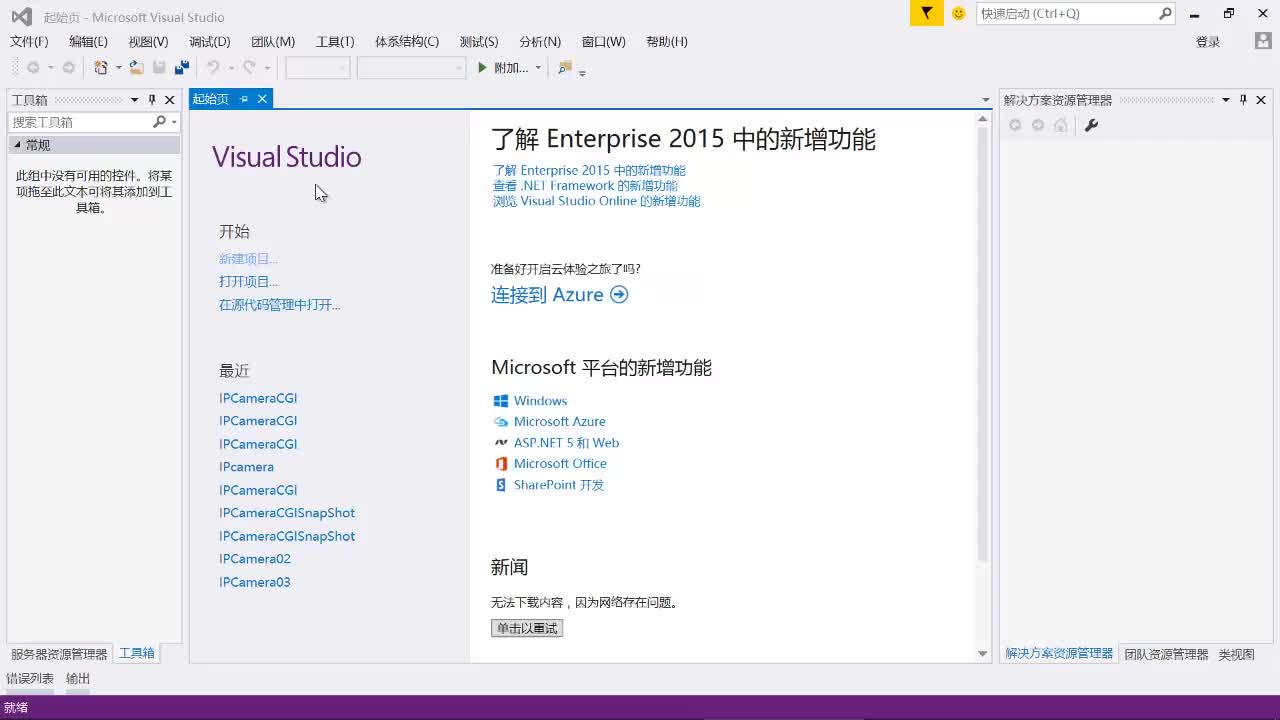Screen dimensions: 1280x720
Task: Create new project via toolbar icon
Action: coord(100,68)
